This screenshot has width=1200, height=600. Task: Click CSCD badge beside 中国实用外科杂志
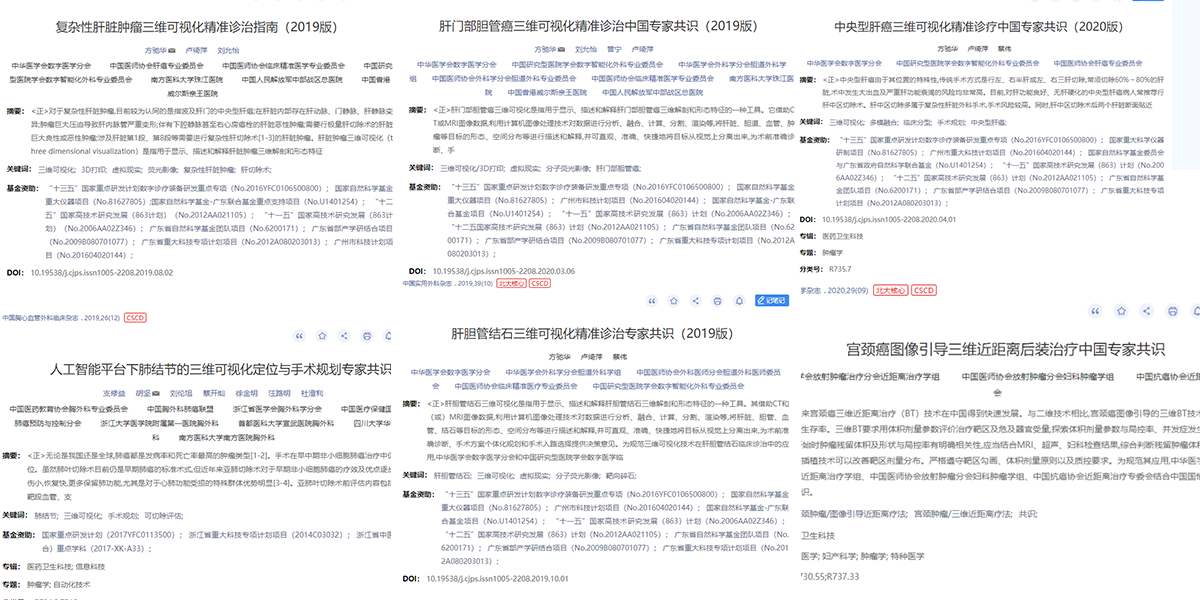pos(540,284)
